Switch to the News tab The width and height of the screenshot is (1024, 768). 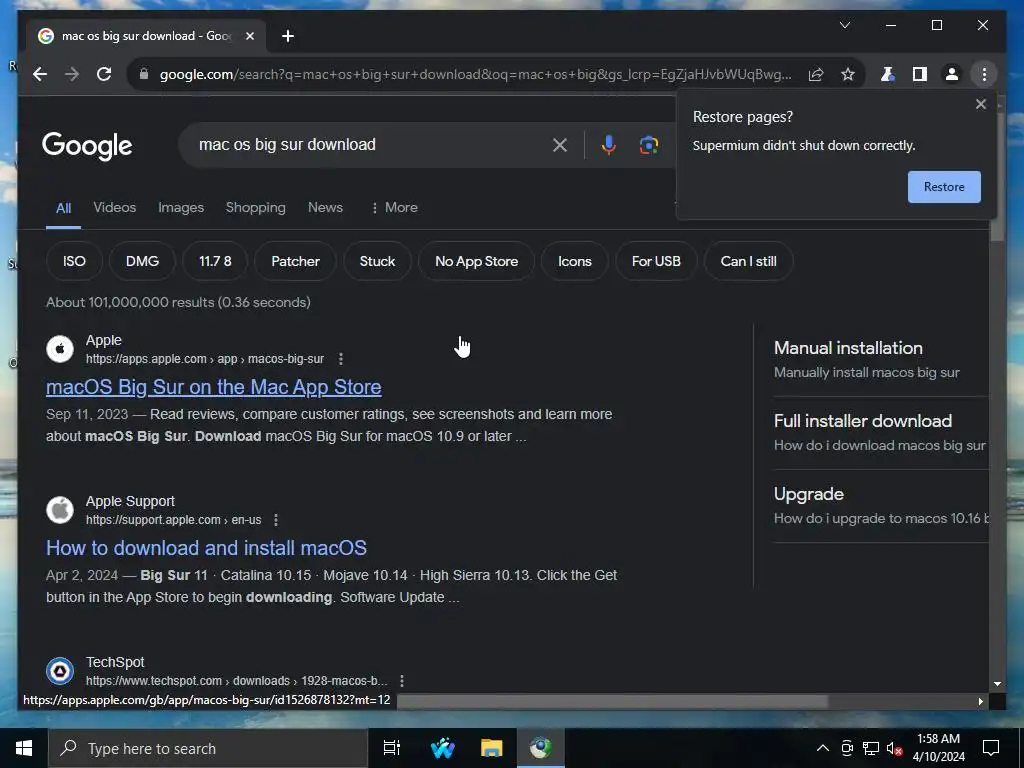(x=325, y=208)
